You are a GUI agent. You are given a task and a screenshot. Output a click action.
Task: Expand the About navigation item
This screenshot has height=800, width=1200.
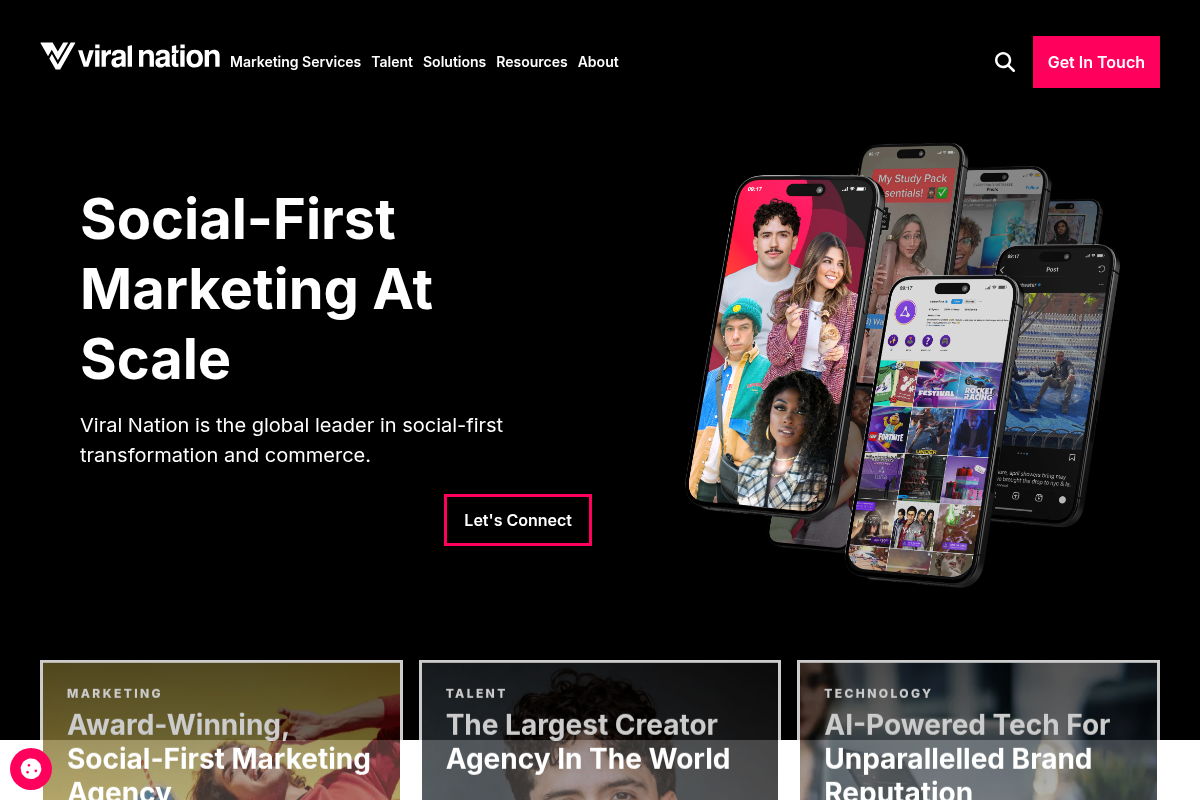[598, 62]
